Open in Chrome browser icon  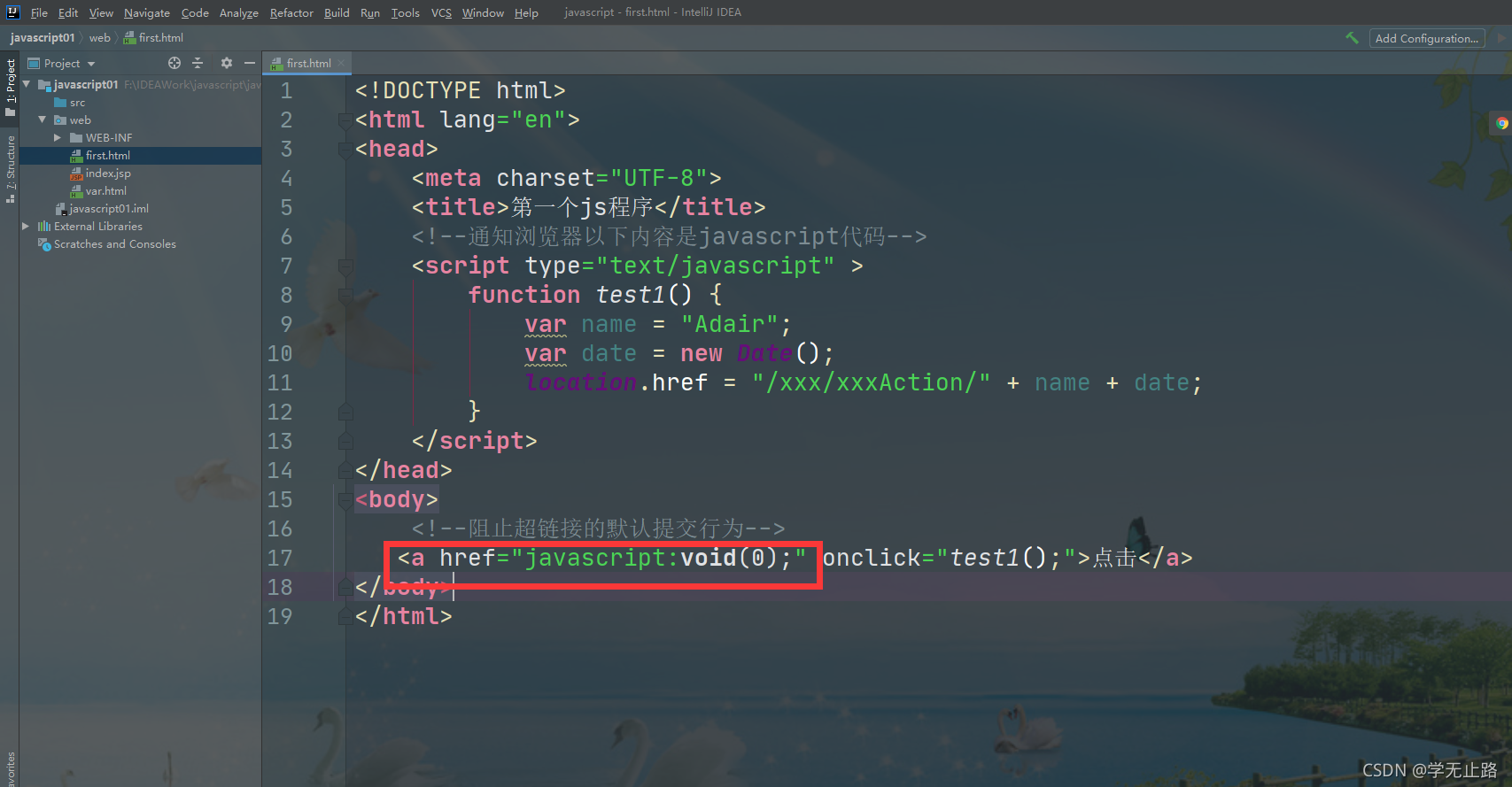(x=1502, y=123)
